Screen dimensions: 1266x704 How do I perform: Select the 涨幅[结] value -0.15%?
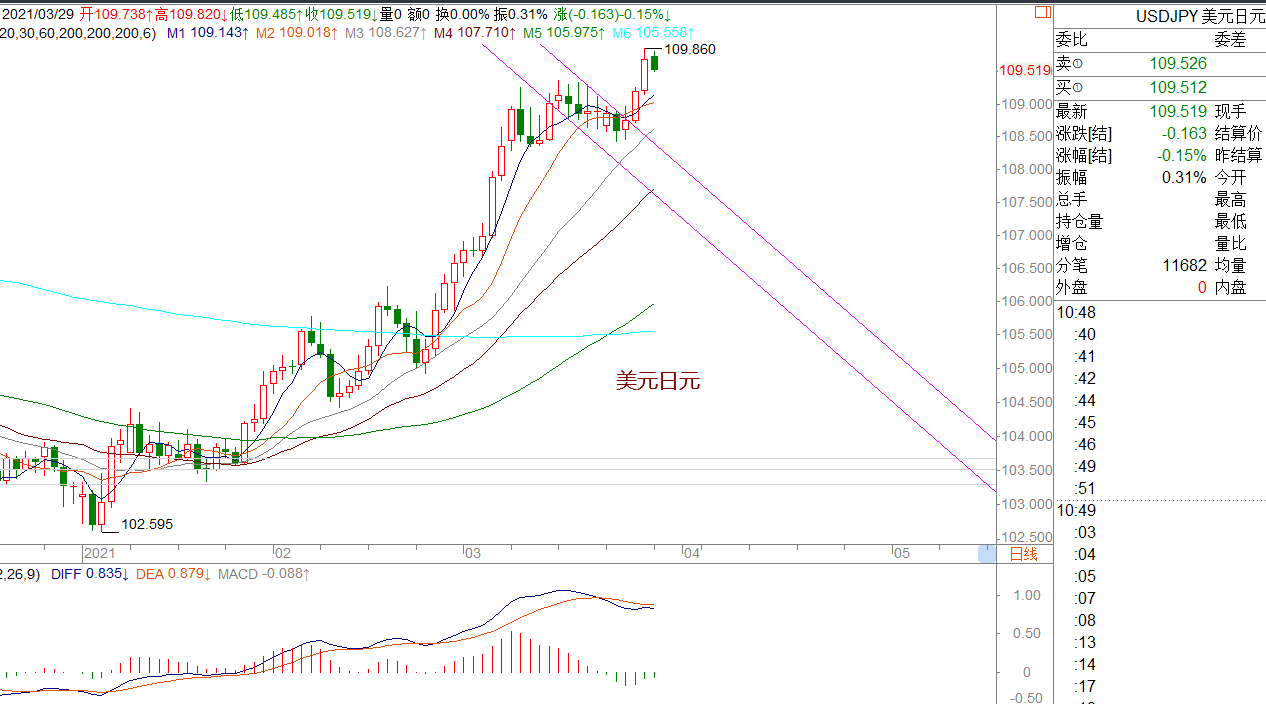coord(1182,155)
